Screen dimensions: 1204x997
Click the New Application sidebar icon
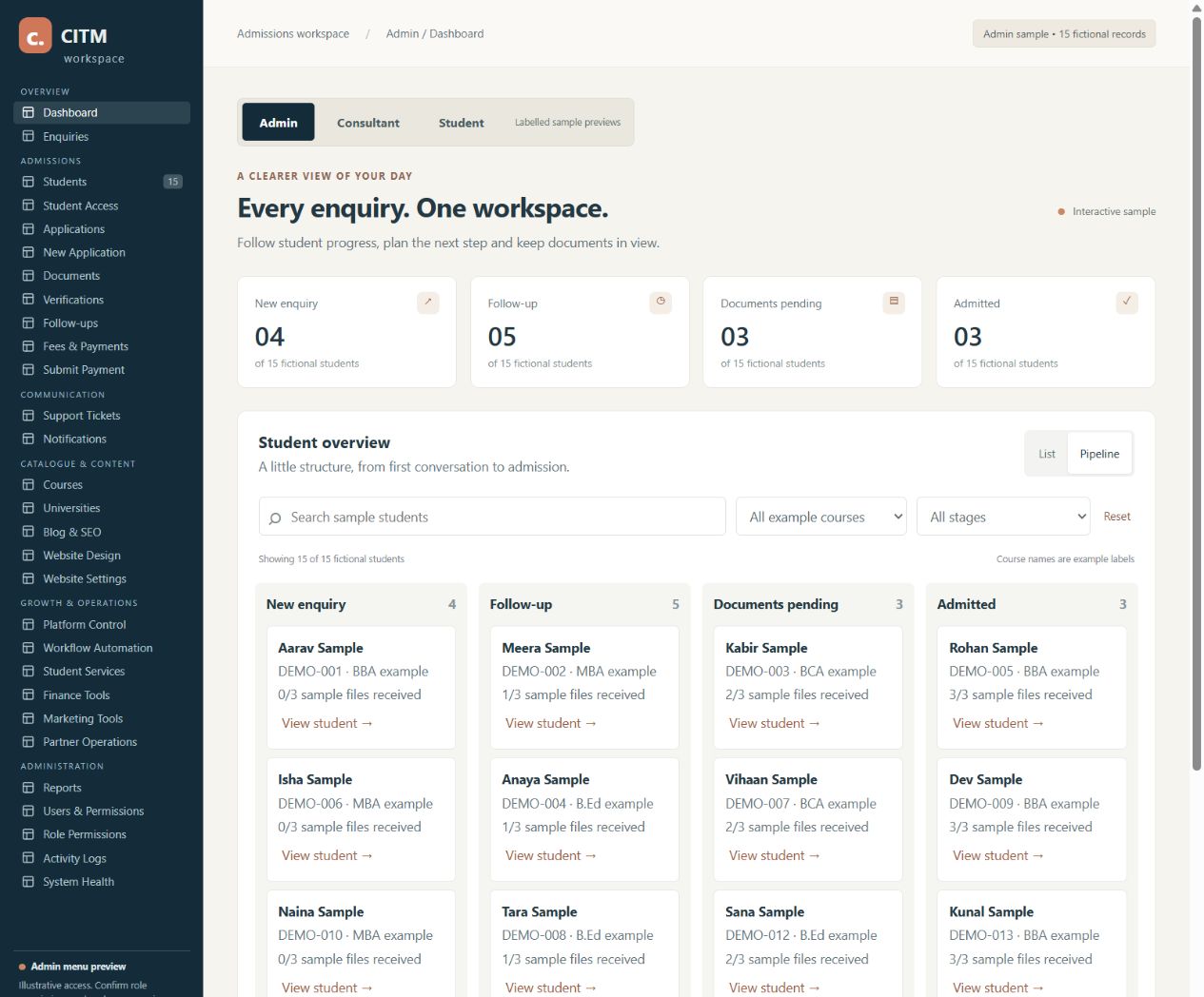tap(29, 252)
